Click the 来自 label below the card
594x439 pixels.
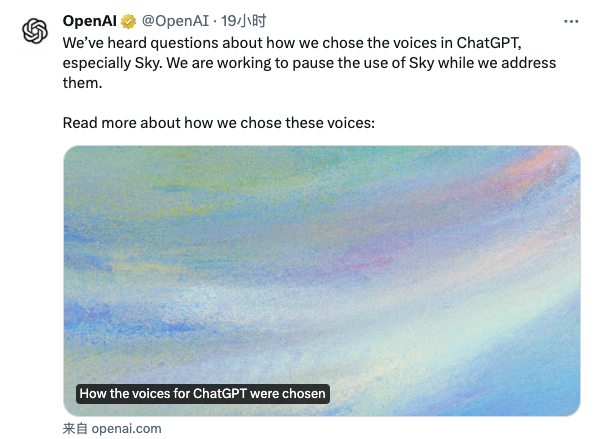click(x=75, y=428)
